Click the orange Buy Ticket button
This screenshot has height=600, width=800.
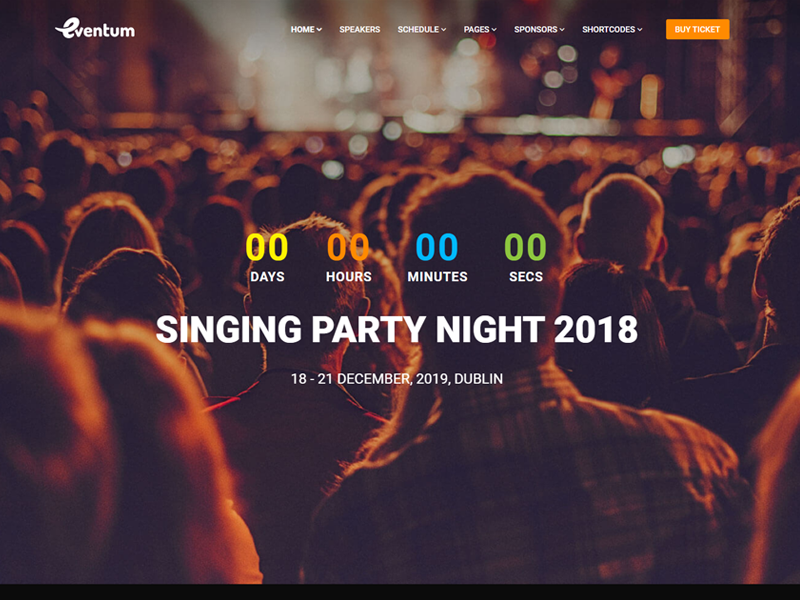click(697, 29)
